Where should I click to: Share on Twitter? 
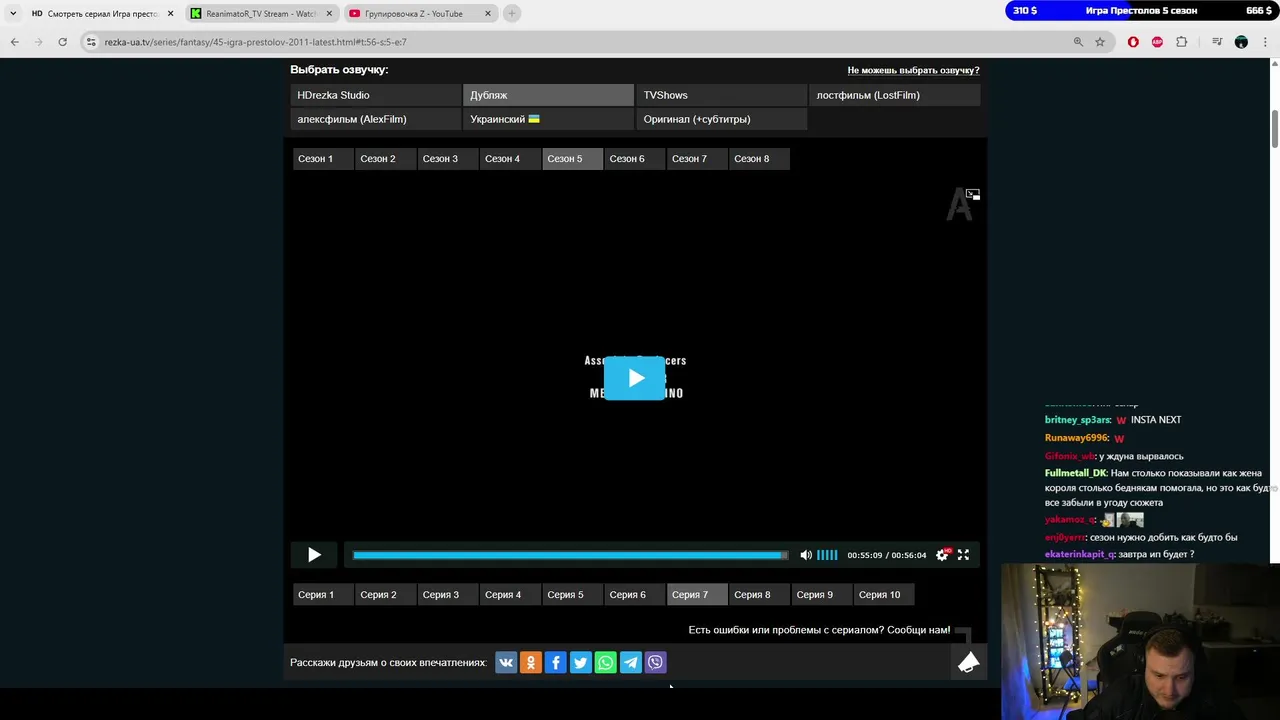click(x=581, y=662)
